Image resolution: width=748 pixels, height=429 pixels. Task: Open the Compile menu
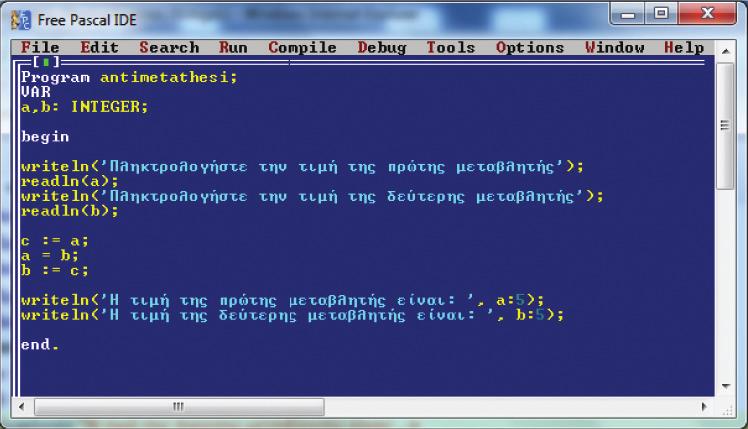302,48
